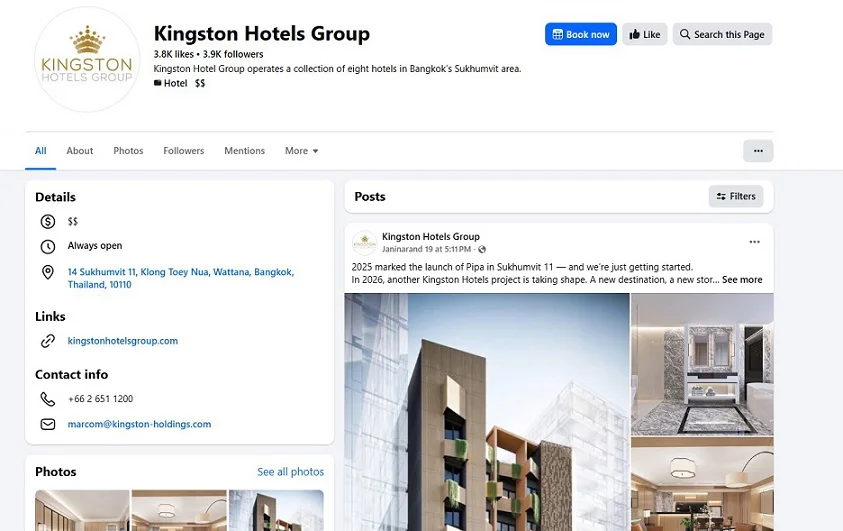The image size is (843, 531).
Task: Open the post Filters options
Action: [736, 197]
